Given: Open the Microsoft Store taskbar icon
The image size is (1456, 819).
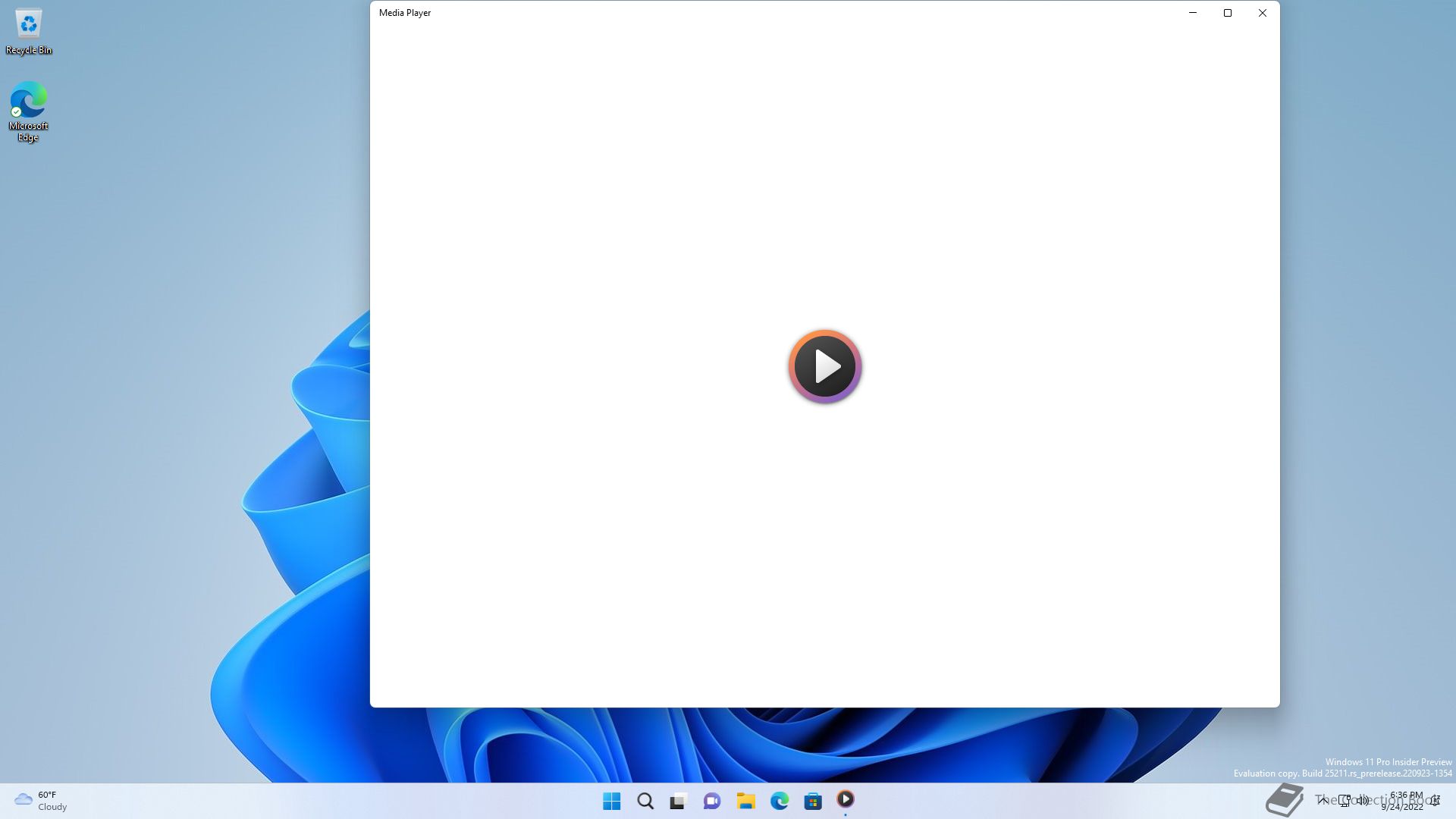Looking at the screenshot, I should point(813,801).
